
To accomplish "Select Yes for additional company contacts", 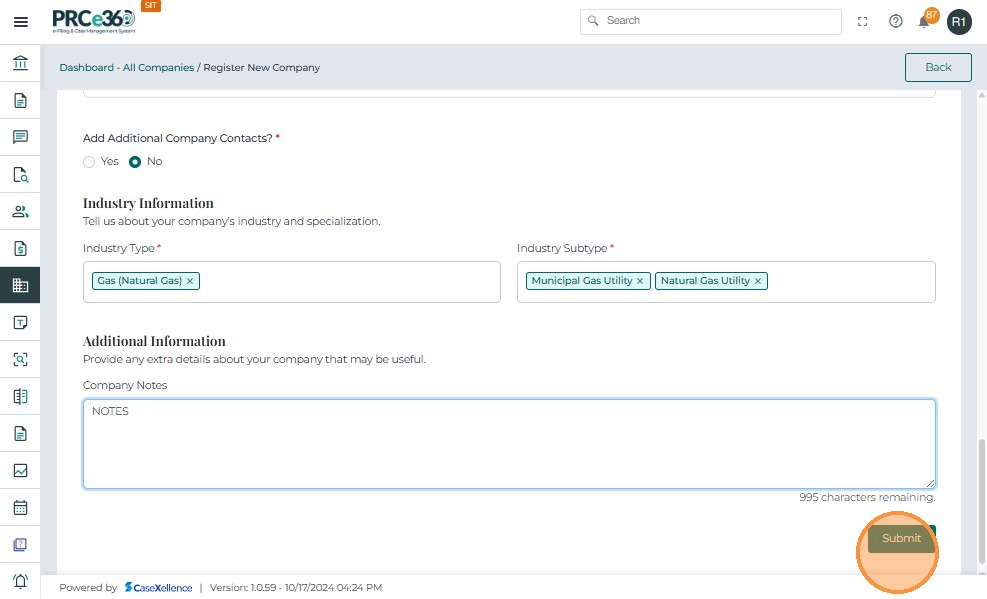I will [90, 162].
